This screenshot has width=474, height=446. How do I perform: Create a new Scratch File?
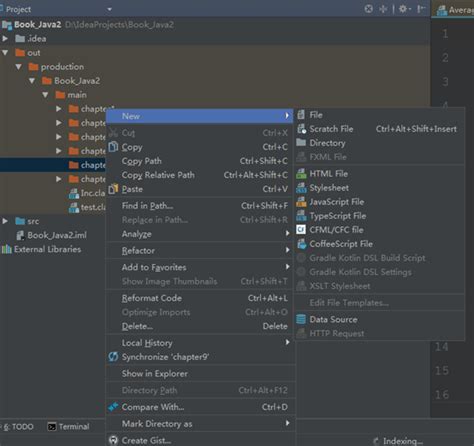[x=380, y=129]
